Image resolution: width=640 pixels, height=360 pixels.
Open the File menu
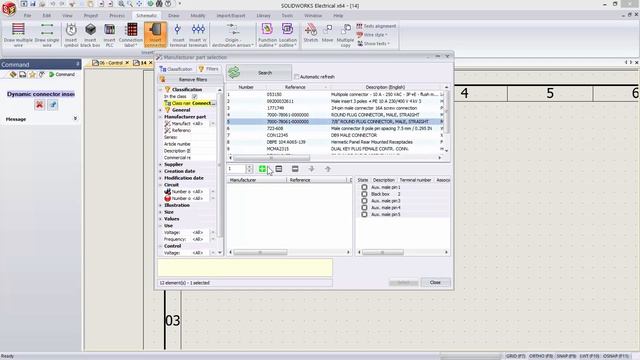click(x=27, y=16)
